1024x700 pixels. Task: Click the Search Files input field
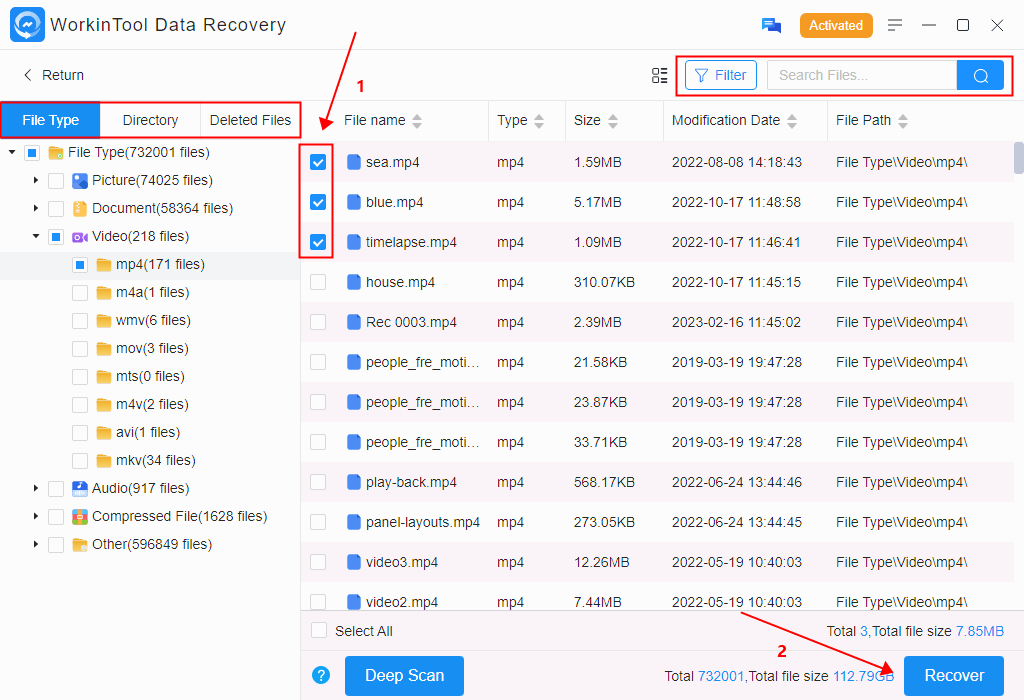[x=861, y=75]
